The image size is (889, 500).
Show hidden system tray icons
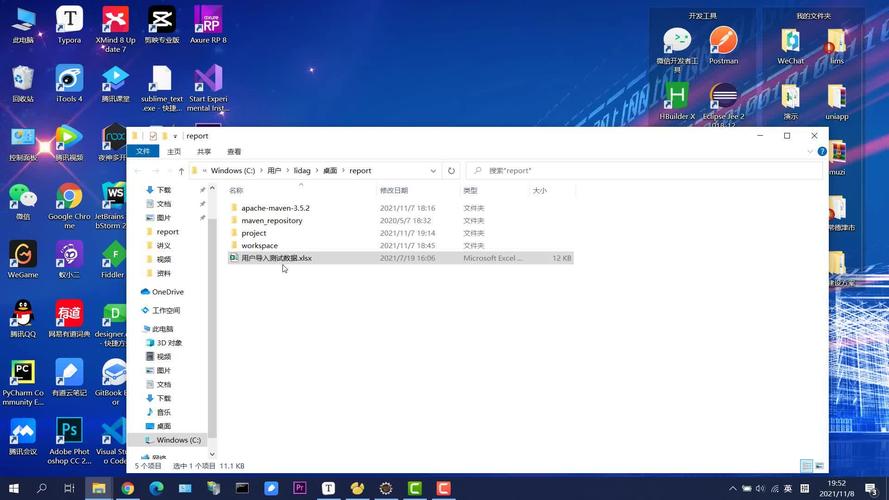(733, 488)
